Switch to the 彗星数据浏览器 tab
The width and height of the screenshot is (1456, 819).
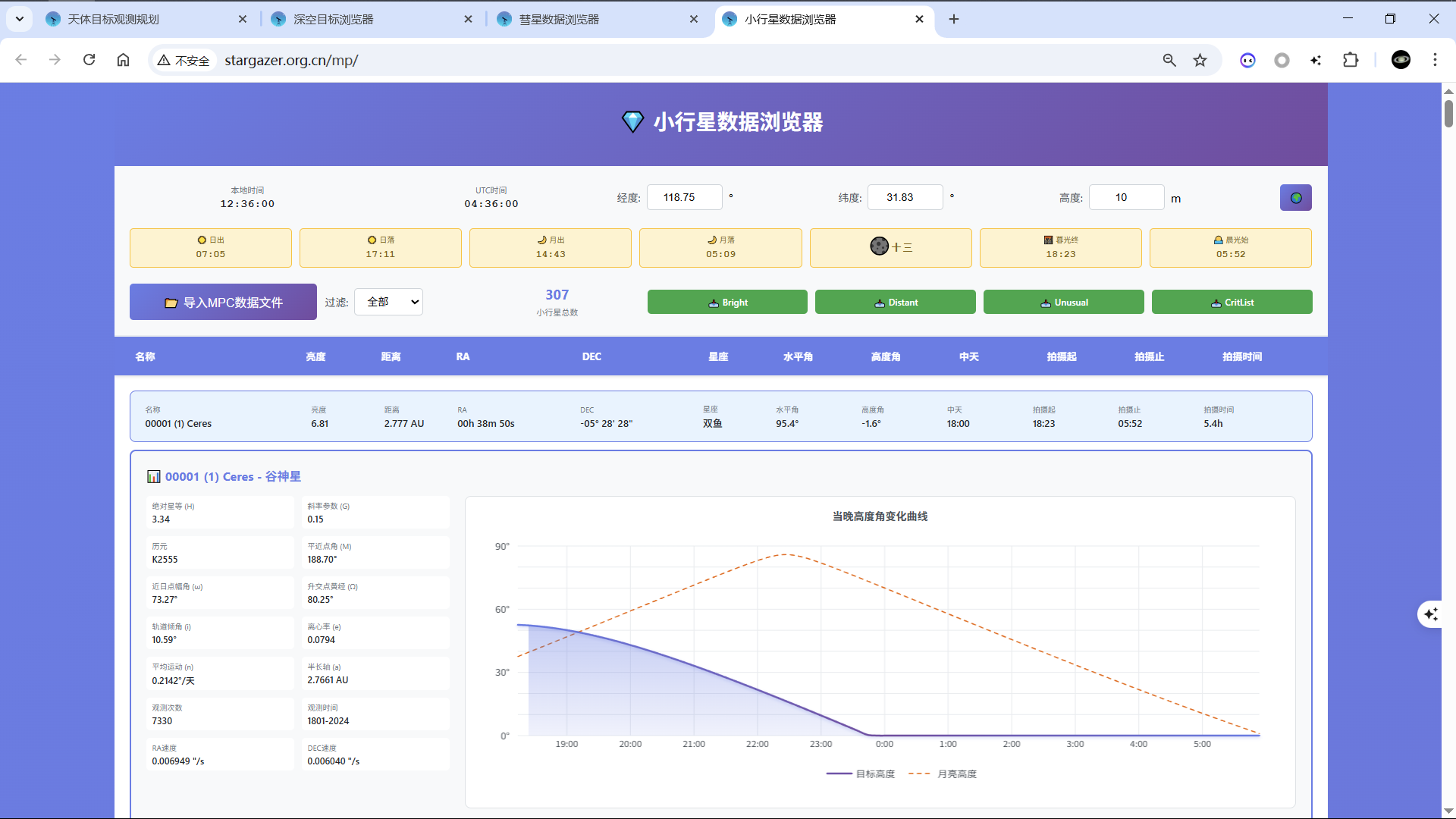point(559,20)
